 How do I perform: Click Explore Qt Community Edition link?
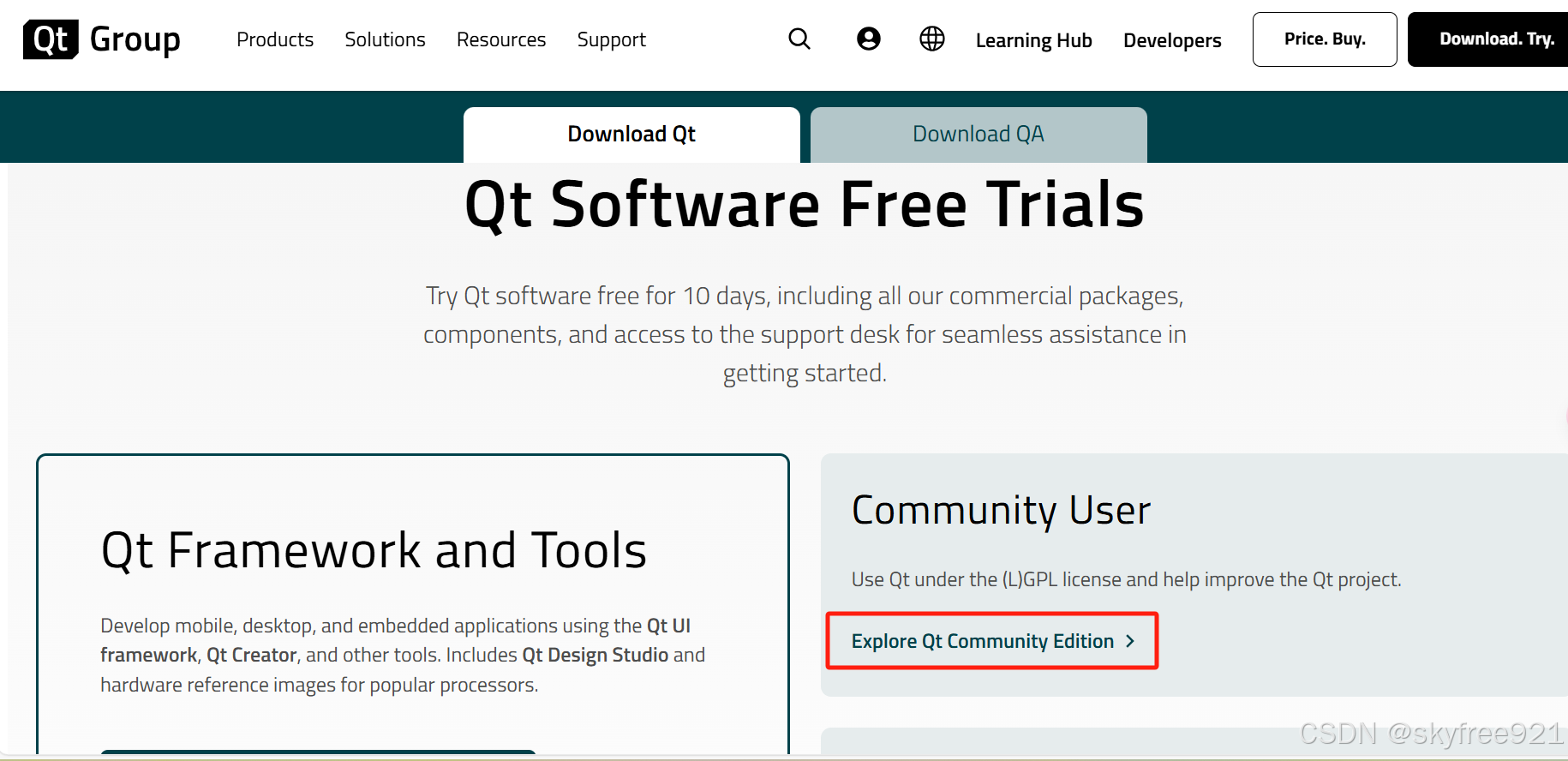(x=992, y=641)
